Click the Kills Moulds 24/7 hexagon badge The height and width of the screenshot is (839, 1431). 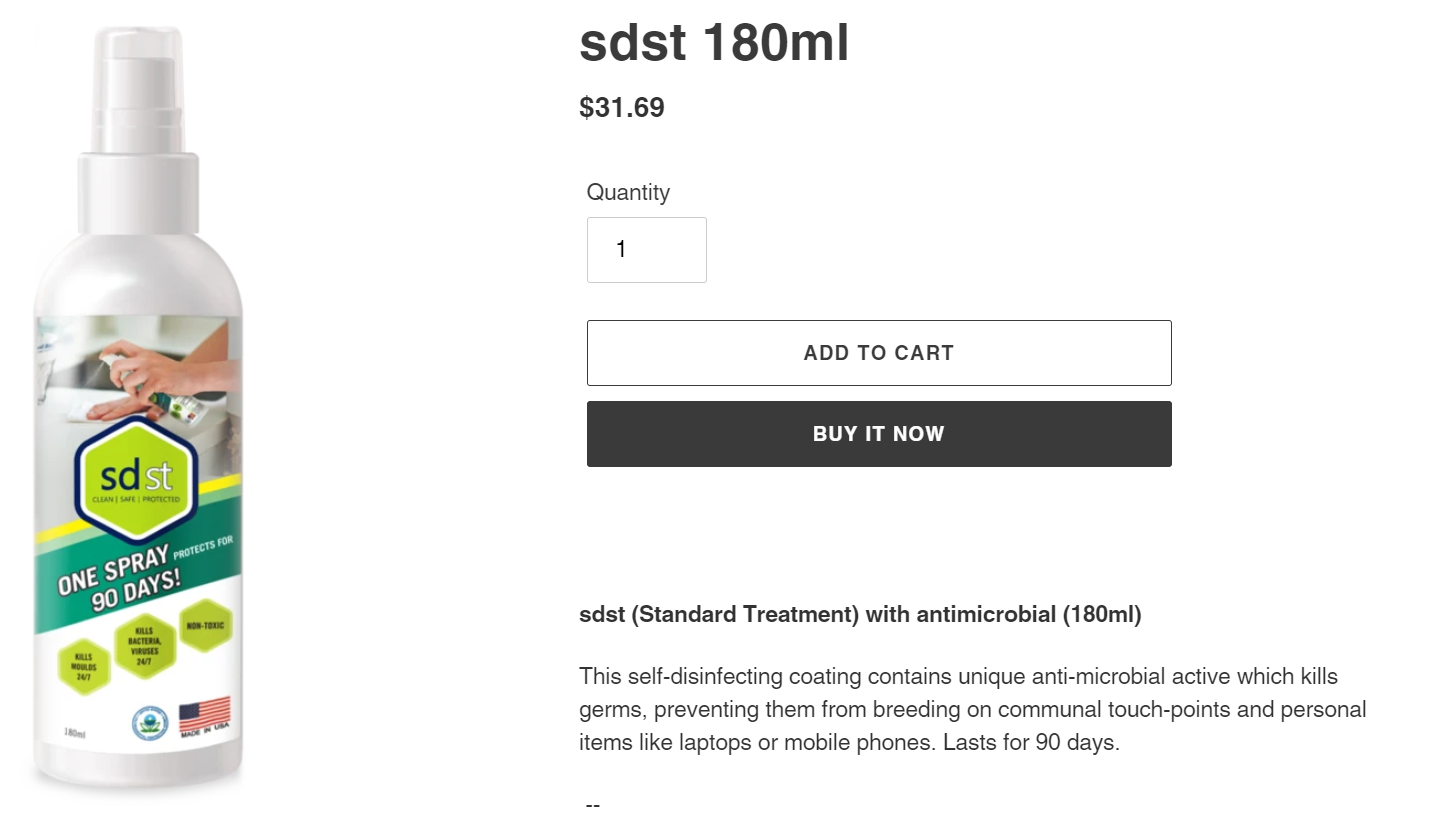click(x=84, y=666)
